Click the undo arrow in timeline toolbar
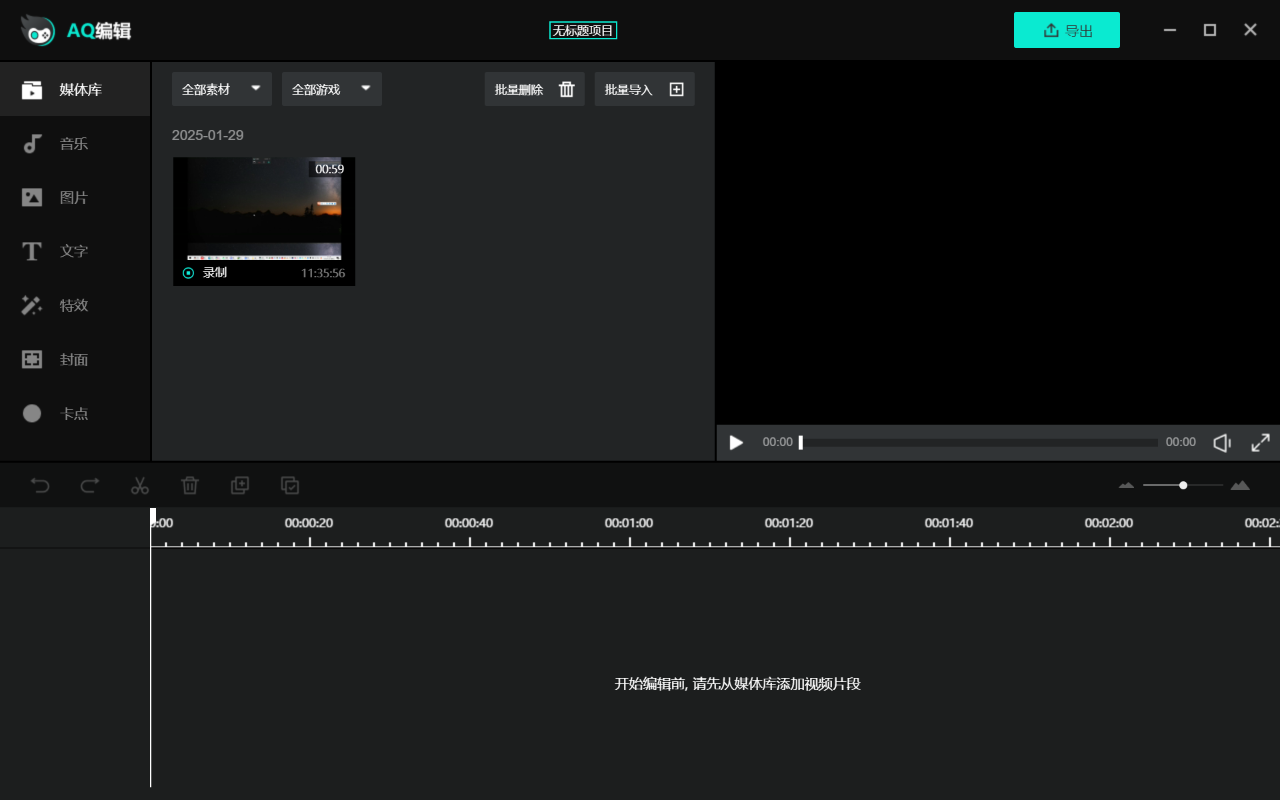 40,485
